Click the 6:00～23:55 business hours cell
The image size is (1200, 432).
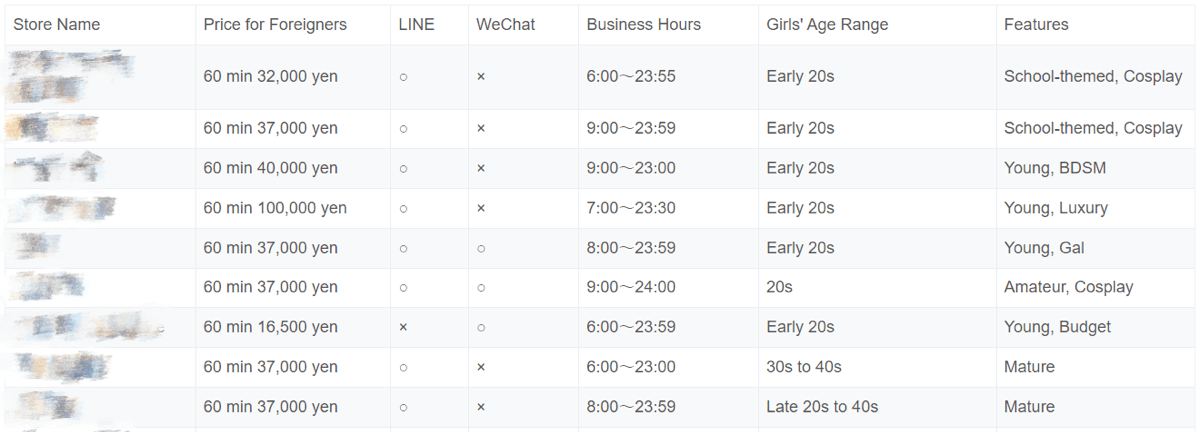631,77
